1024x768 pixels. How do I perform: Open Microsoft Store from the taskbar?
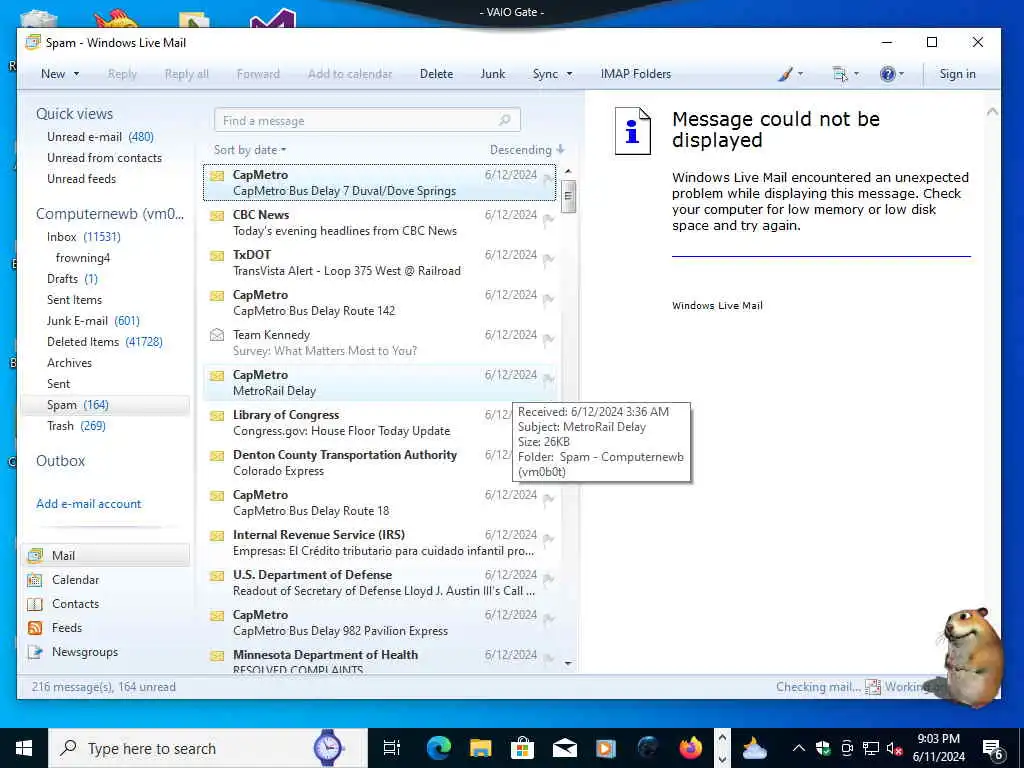point(522,748)
